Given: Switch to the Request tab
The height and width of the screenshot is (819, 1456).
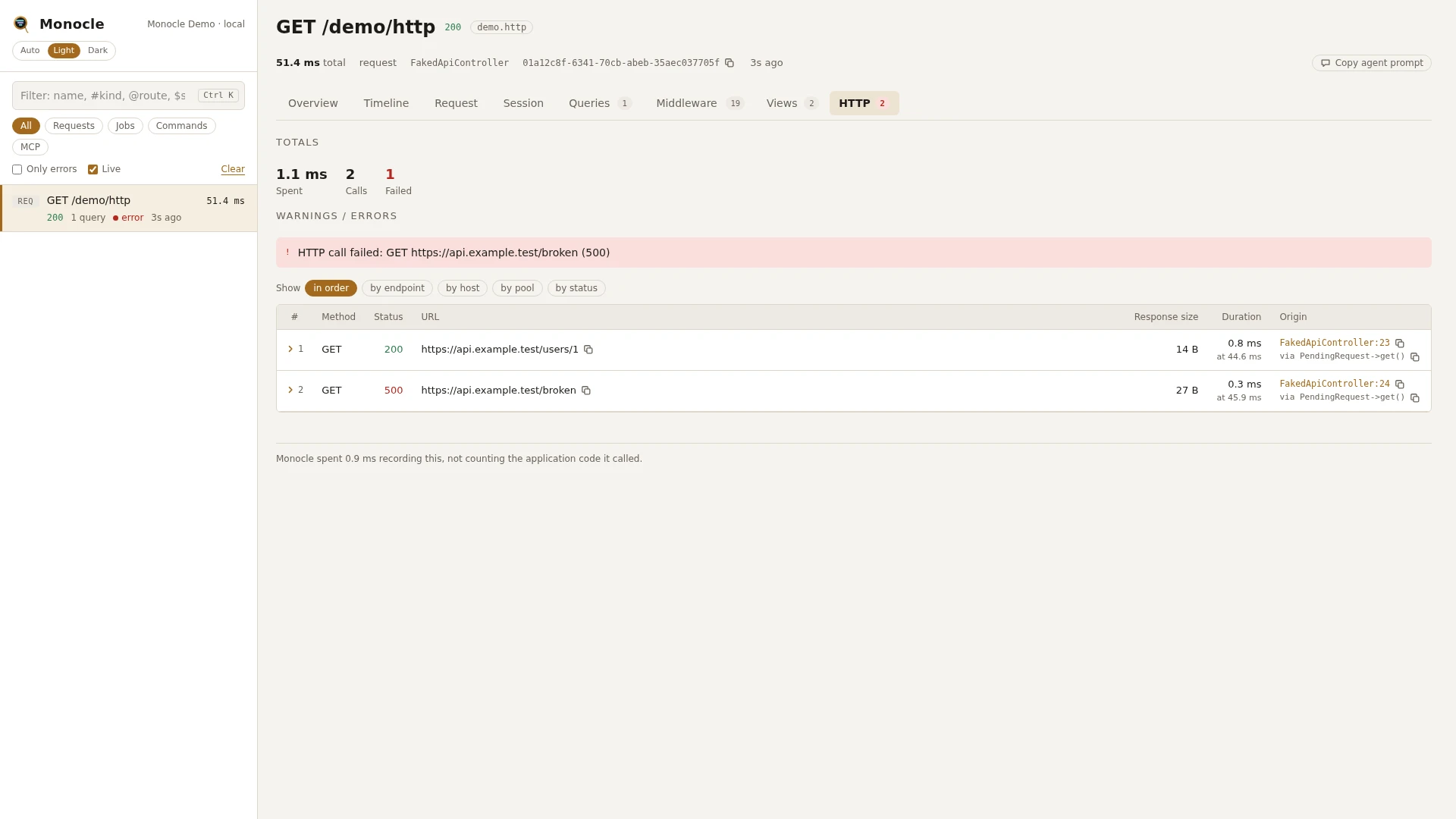Looking at the screenshot, I should [x=456, y=103].
